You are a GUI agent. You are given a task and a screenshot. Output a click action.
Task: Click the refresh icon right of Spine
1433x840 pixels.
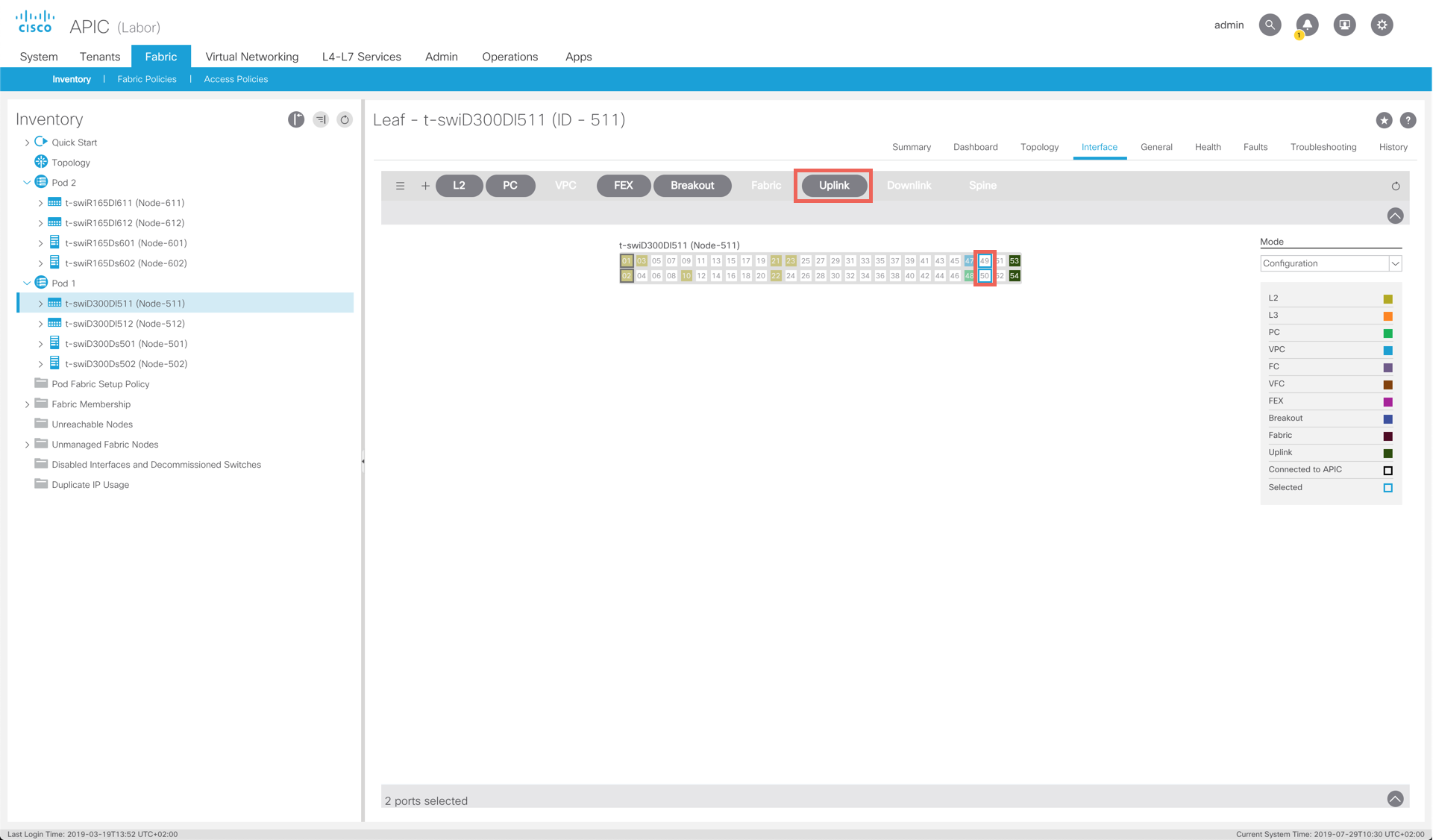tap(1396, 187)
